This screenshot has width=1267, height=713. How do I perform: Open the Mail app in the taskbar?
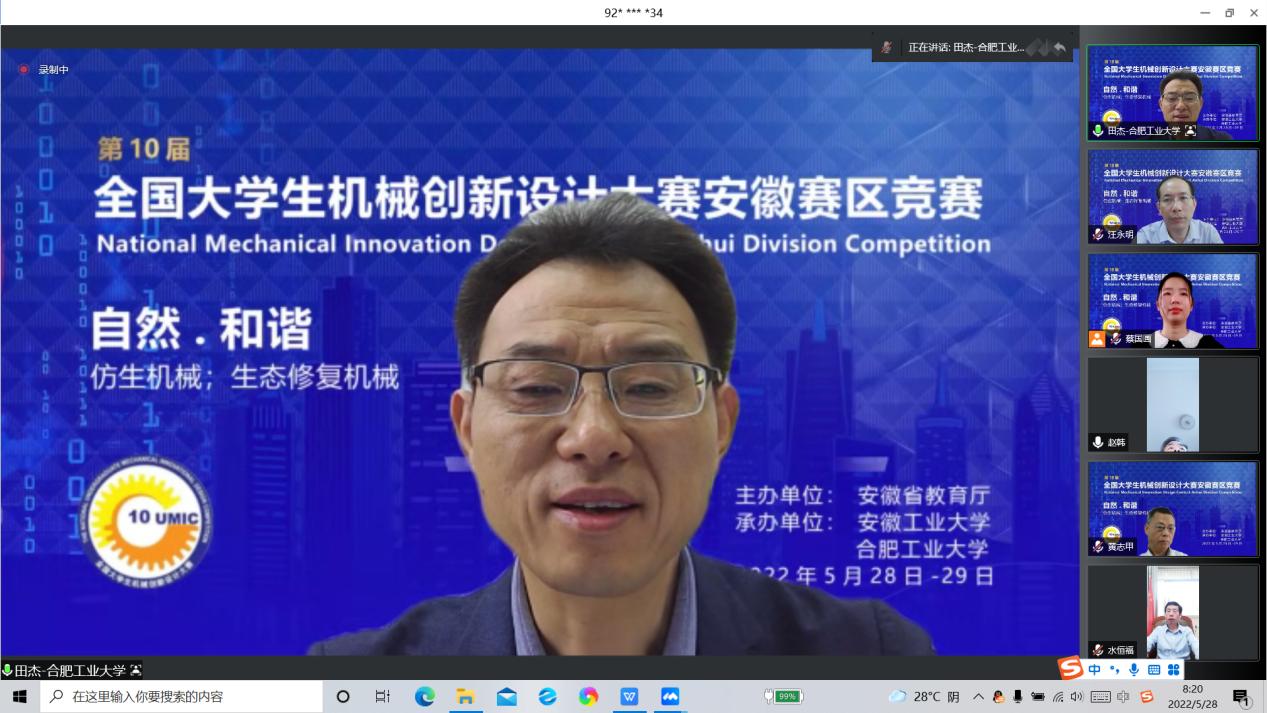[507, 697]
